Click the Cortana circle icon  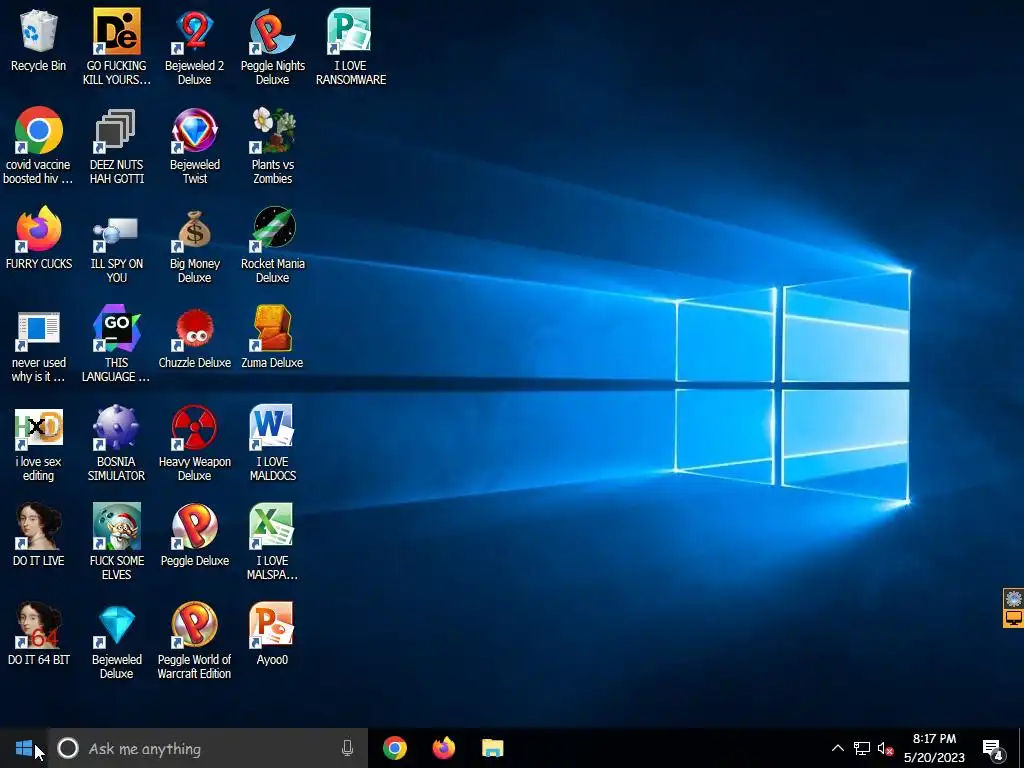click(68, 748)
